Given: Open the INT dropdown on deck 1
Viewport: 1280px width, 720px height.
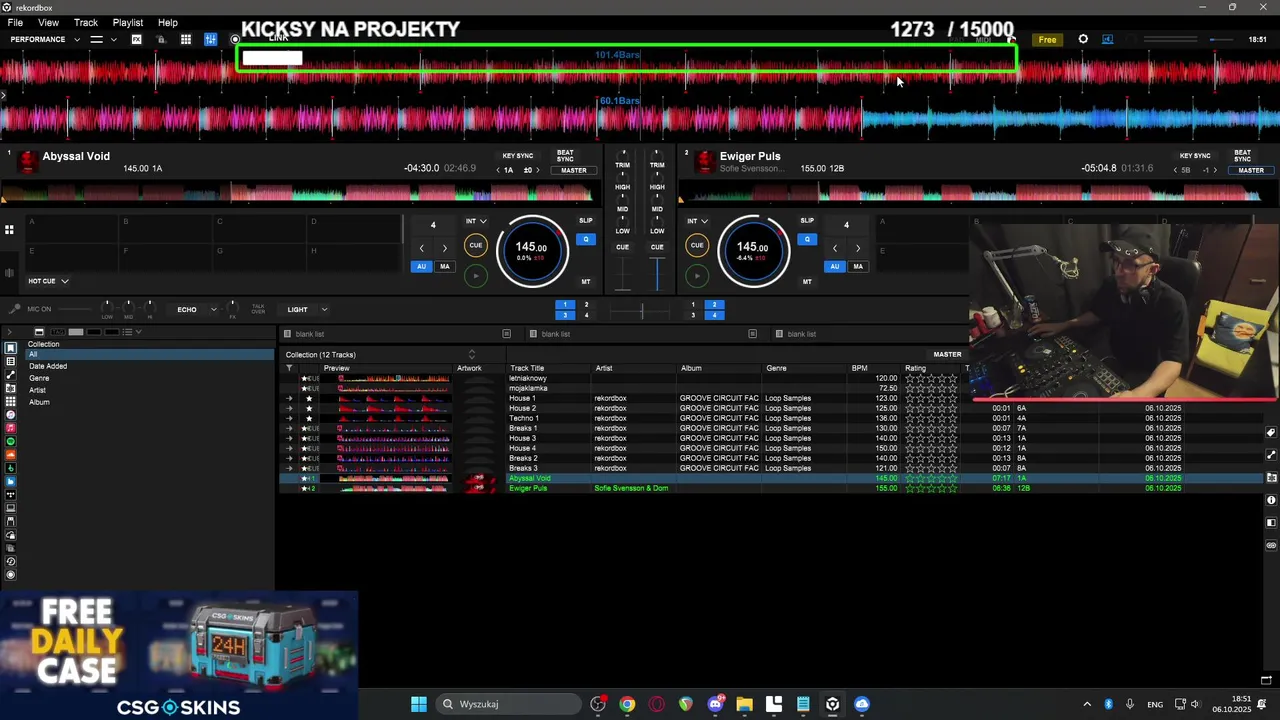Looking at the screenshot, I should [x=476, y=221].
